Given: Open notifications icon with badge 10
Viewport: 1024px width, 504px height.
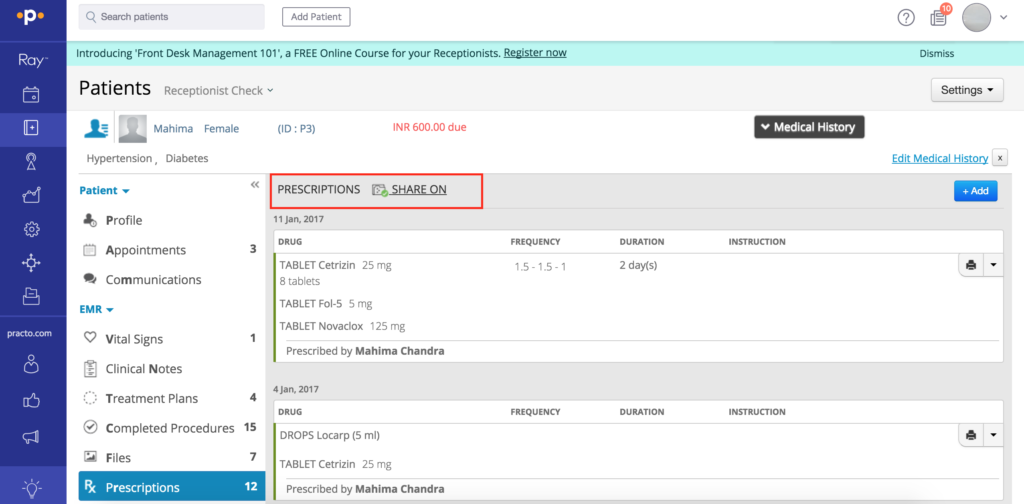Looking at the screenshot, I should (x=938, y=17).
